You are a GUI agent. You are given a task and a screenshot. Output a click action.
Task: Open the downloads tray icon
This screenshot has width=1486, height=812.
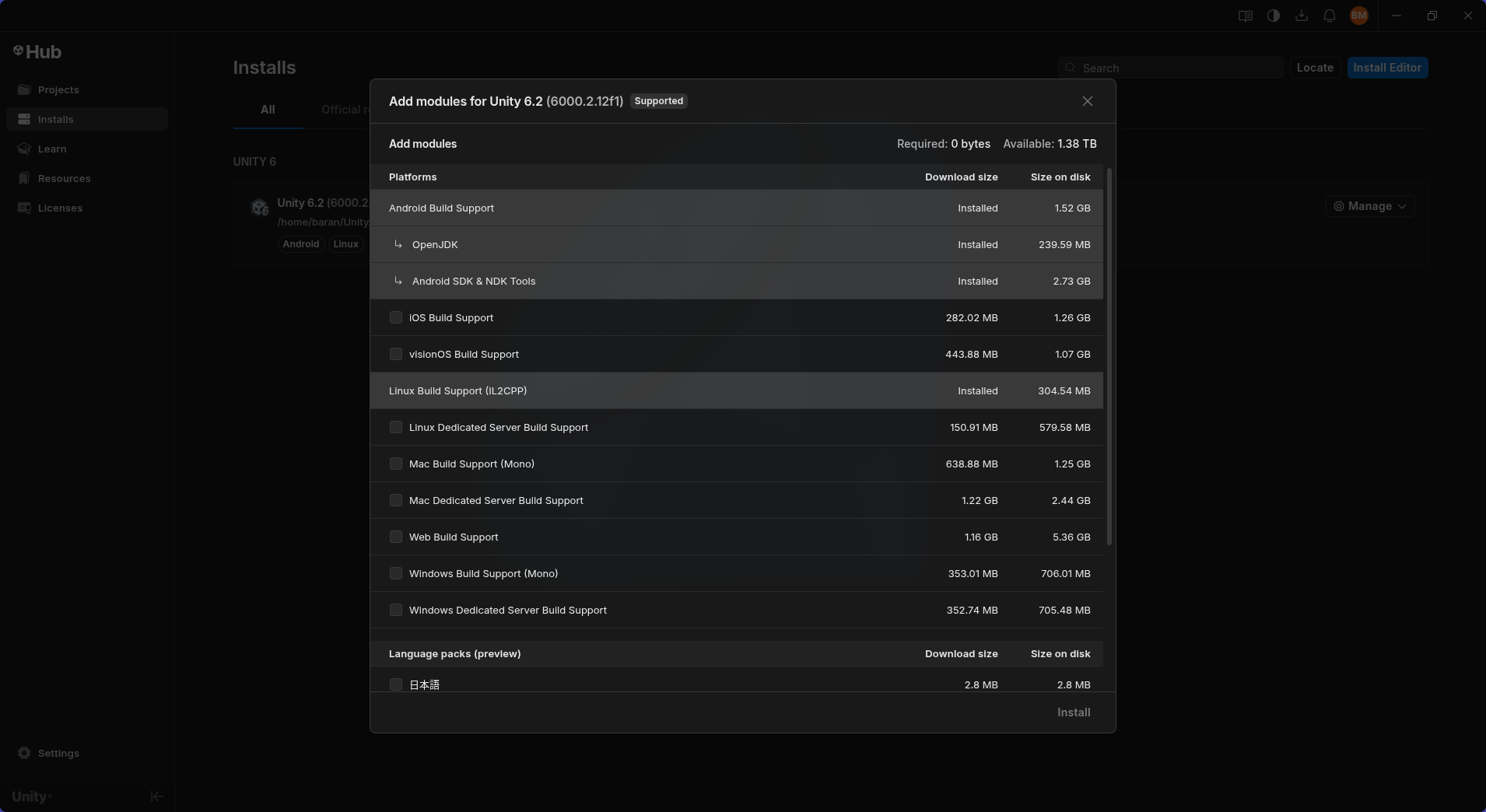click(x=1301, y=16)
